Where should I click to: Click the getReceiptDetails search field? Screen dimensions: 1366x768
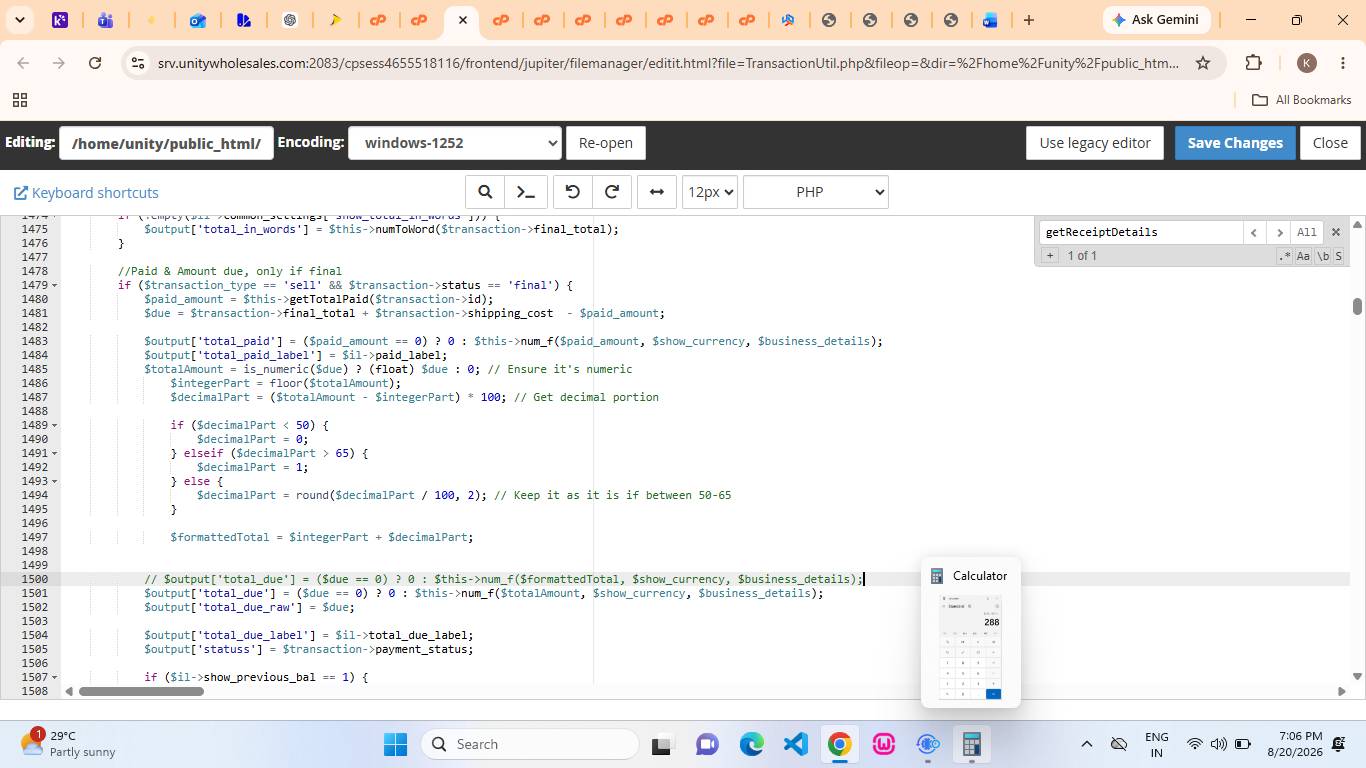(x=1140, y=232)
